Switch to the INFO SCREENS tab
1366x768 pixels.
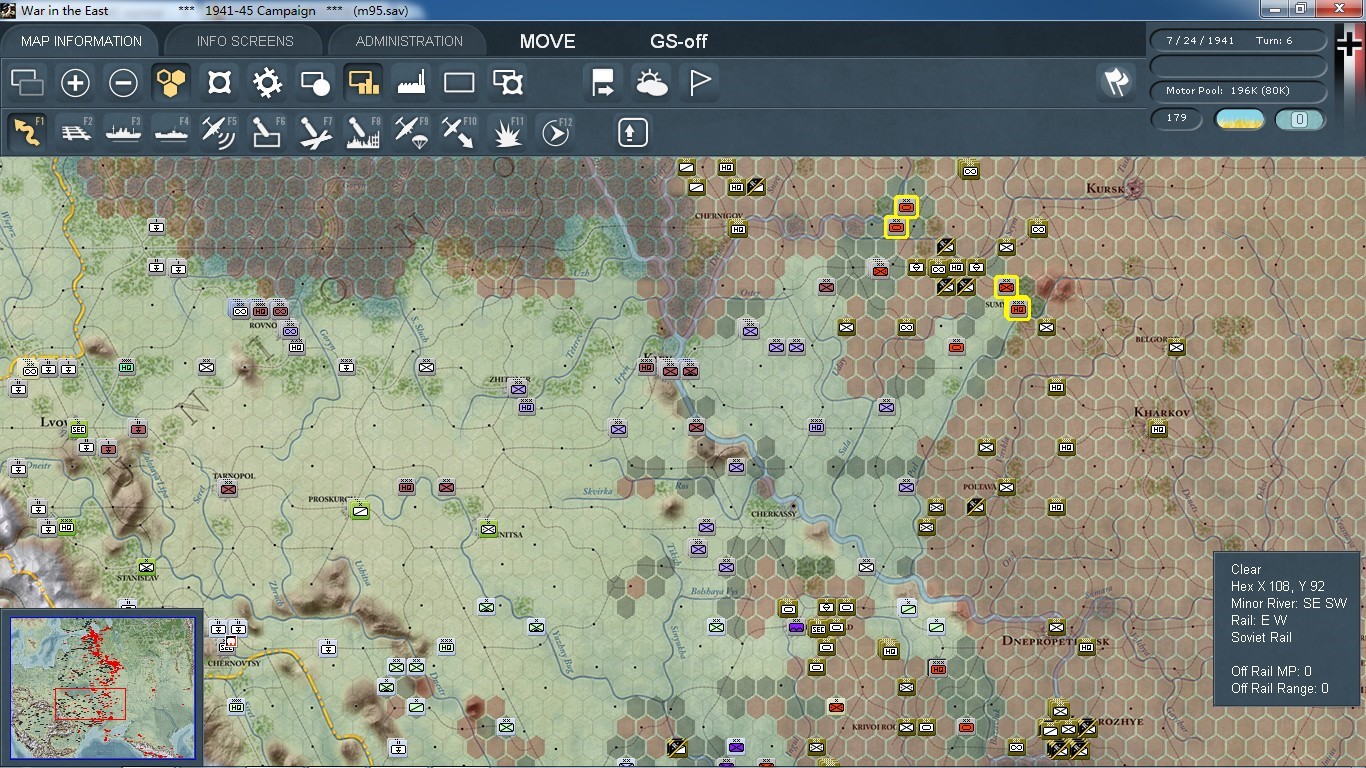(x=245, y=41)
